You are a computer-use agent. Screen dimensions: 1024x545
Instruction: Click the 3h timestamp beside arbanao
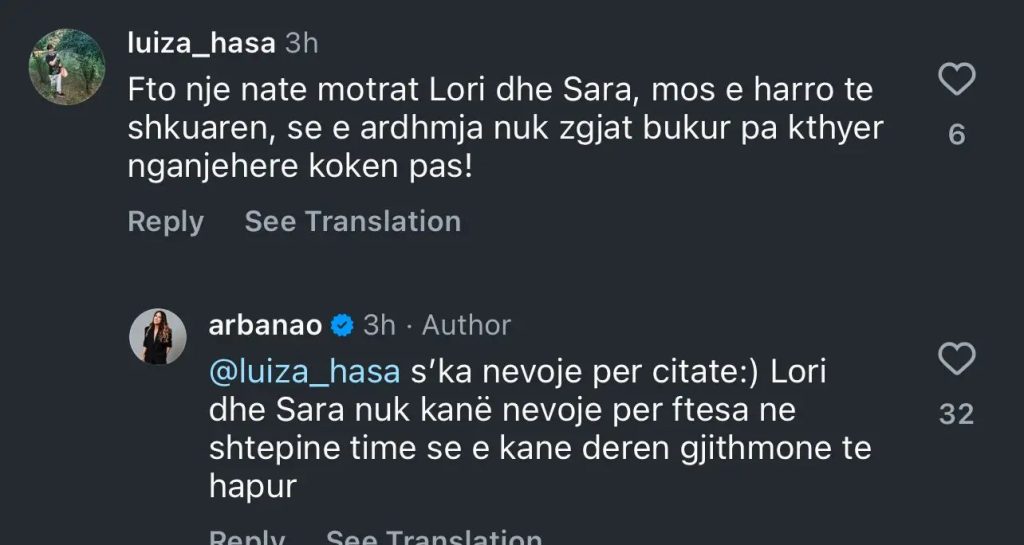coord(379,325)
